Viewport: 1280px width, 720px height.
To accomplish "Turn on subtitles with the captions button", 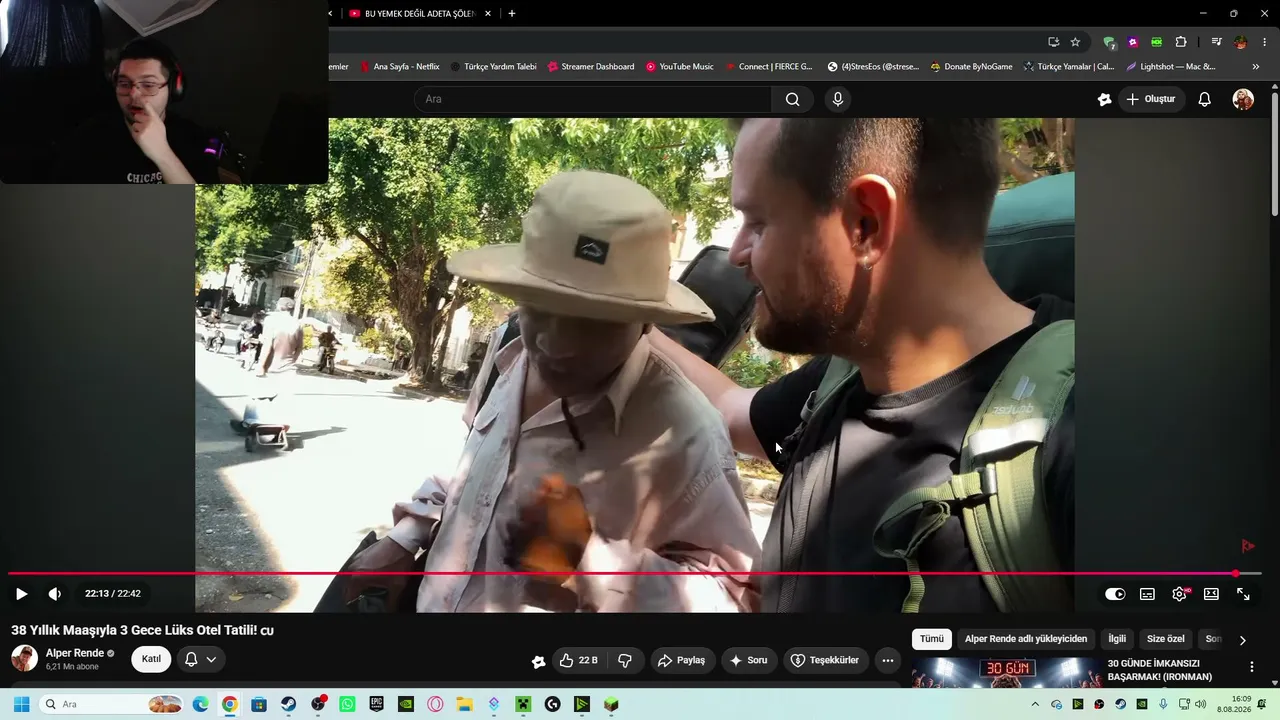I will (x=1147, y=594).
